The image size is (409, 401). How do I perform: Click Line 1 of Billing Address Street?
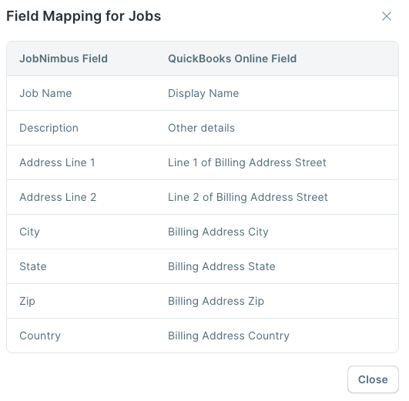click(247, 163)
